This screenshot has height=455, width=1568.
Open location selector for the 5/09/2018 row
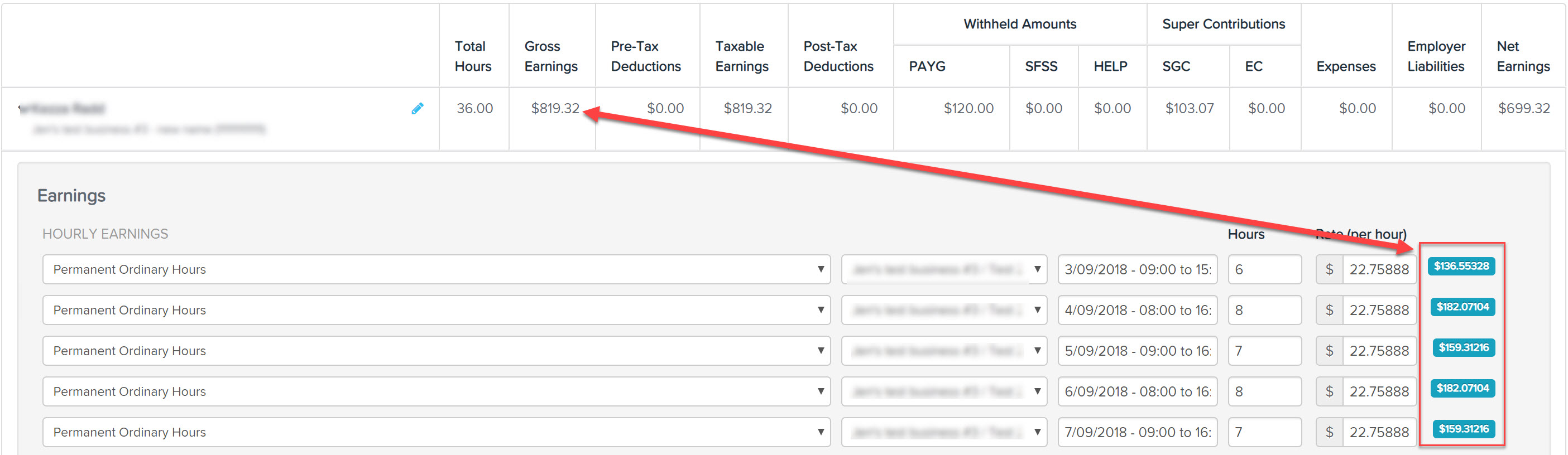[x=943, y=350]
